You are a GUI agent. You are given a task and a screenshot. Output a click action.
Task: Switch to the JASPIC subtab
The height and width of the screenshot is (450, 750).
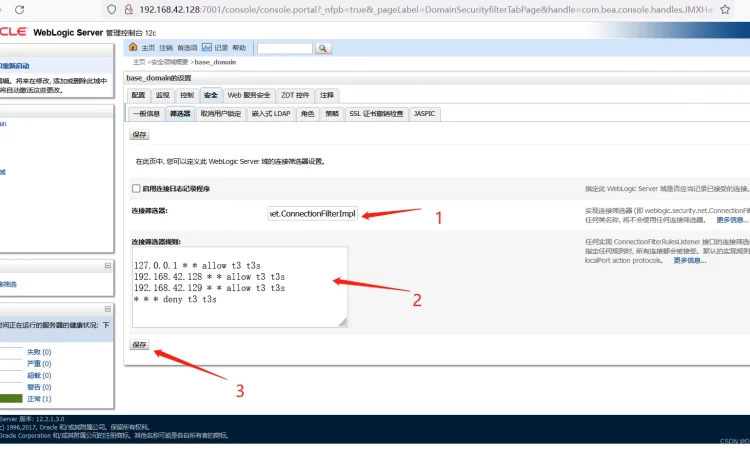click(x=425, y=114)
